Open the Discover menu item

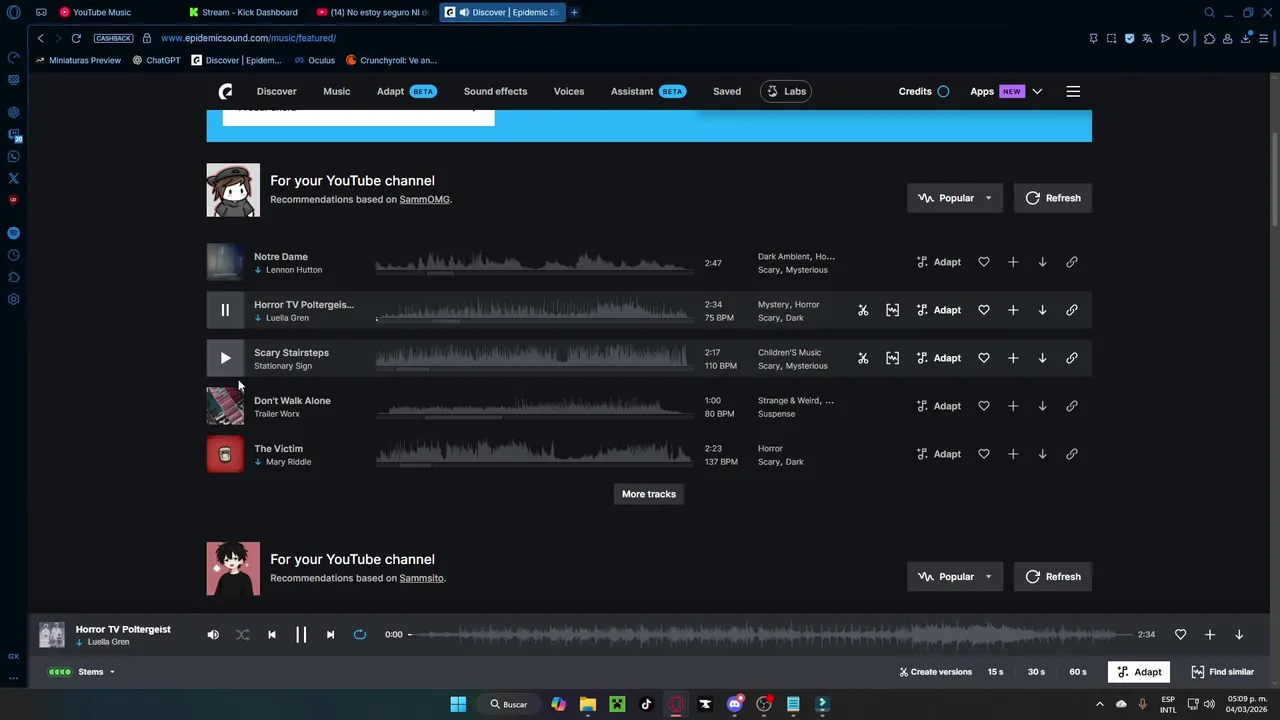point(277,91)
